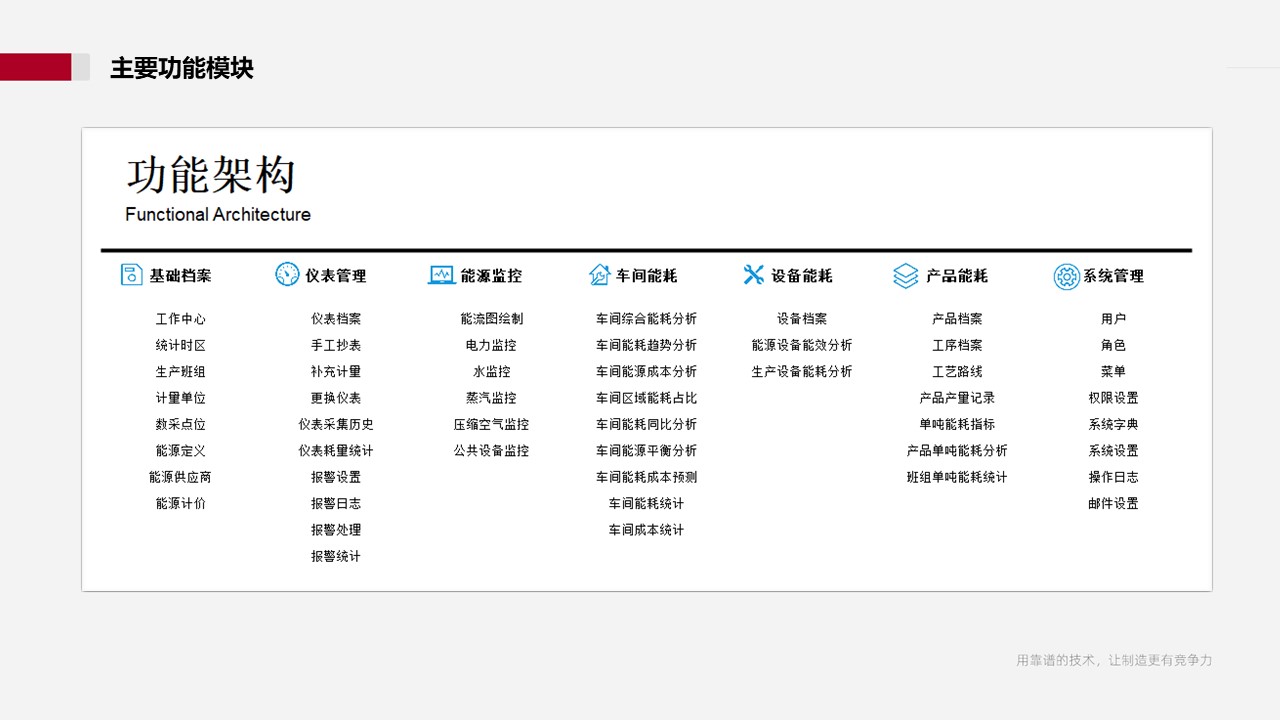Click the 车间能耗成本预测 item
1280x720 pixels.
(647, 477)
